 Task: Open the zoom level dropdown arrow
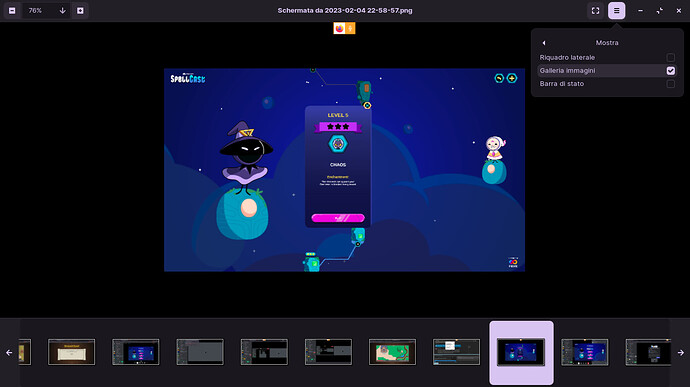click(62, 11)
